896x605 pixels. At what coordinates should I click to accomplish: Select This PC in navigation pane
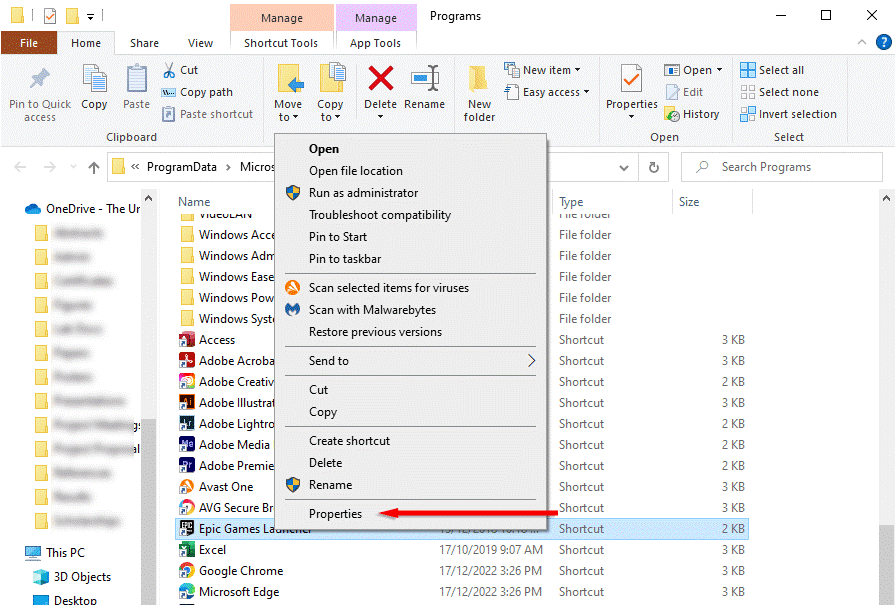(55, 553)
